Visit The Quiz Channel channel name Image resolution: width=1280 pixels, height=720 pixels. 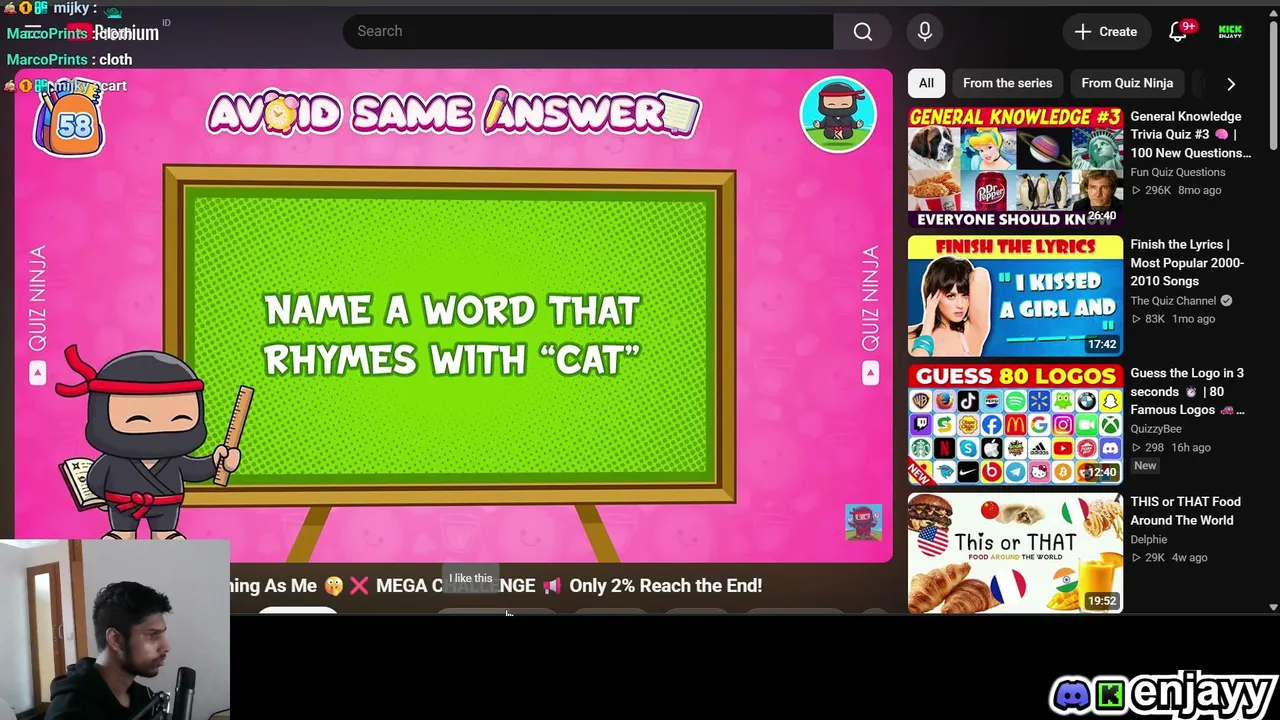1173,301
